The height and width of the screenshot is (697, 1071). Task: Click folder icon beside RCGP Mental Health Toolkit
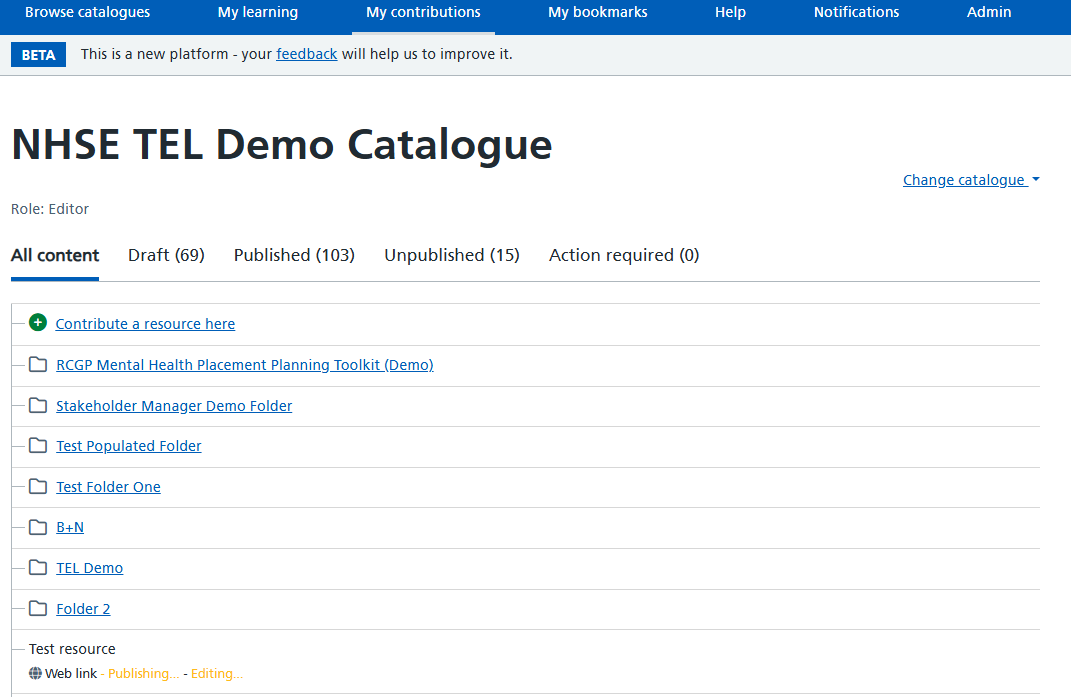pyautogui.click(x=38, y=364)
